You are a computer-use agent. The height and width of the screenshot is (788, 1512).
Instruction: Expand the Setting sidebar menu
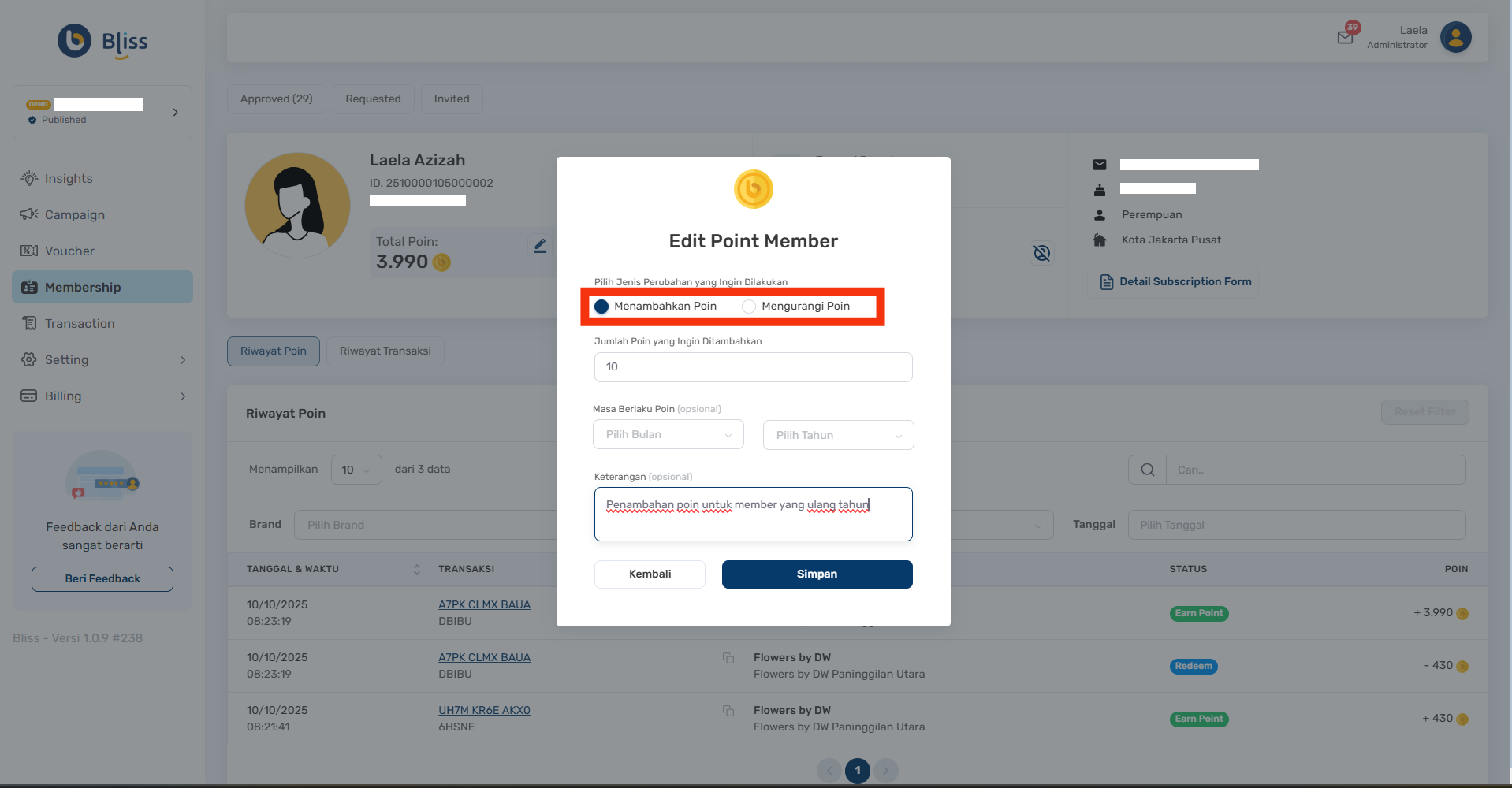pos(102,360)
